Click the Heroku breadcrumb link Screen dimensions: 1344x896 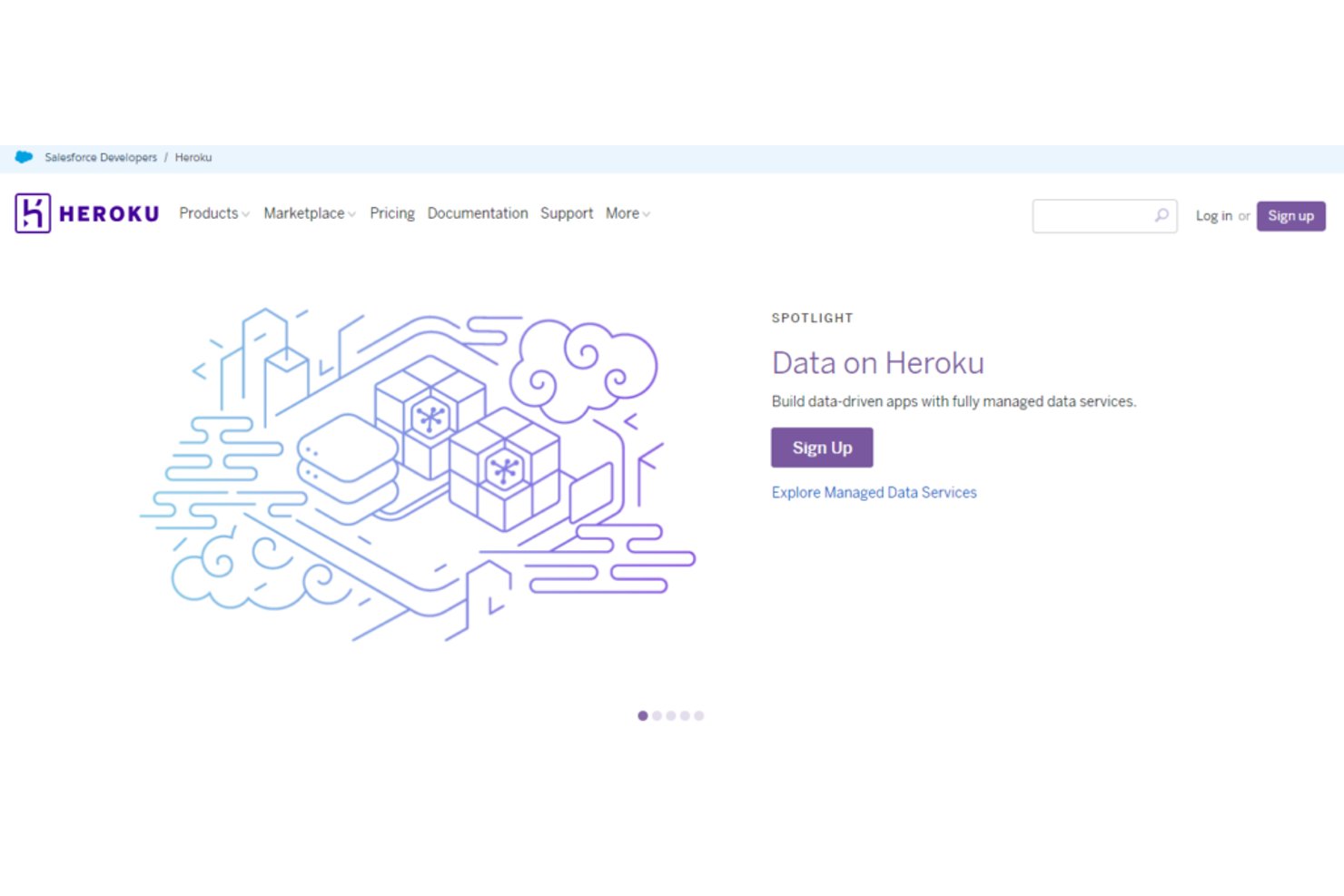(193, 157)
